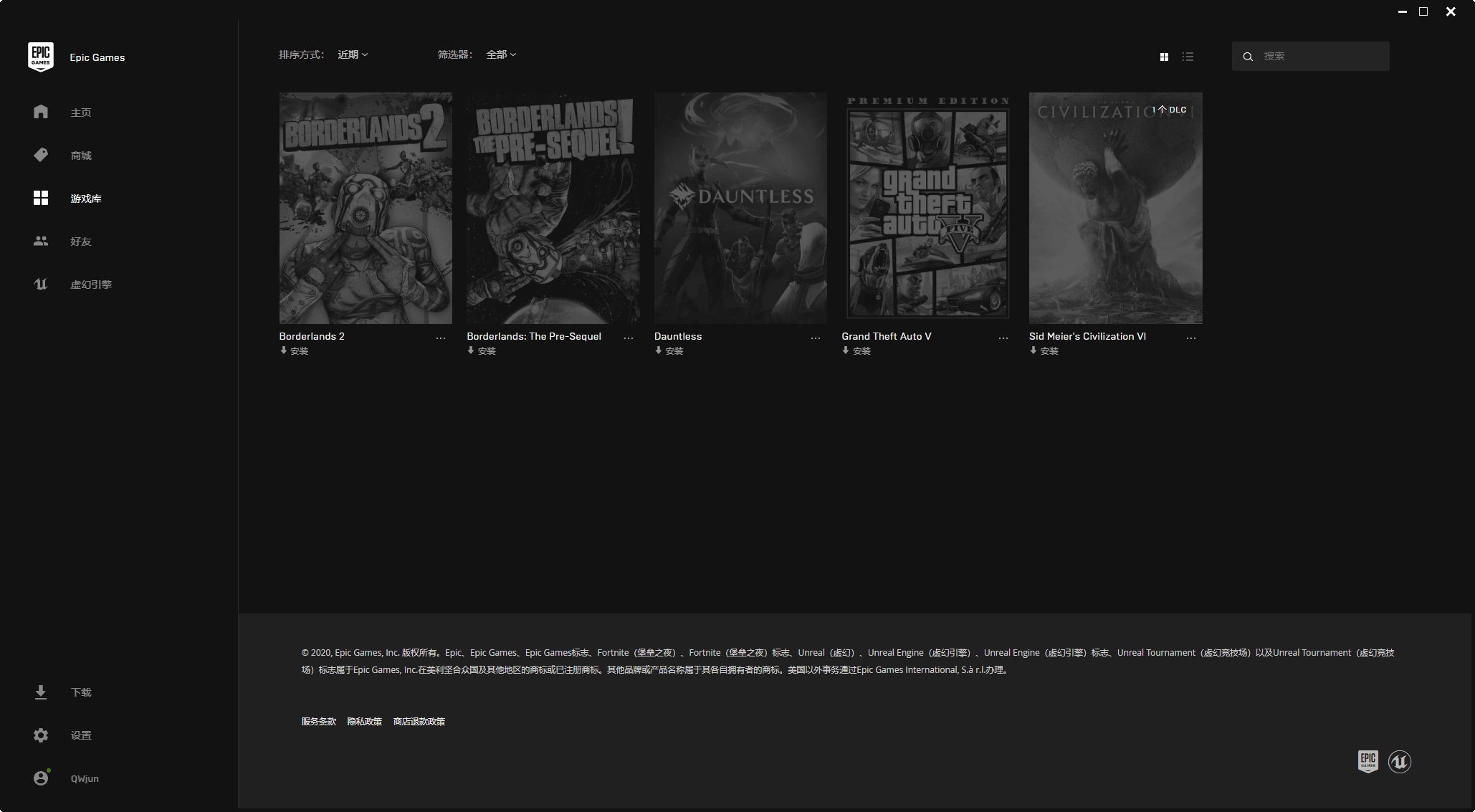Click the QWjun account avatar icon
The image size is (1475, 812).
[x=41, y=778]
